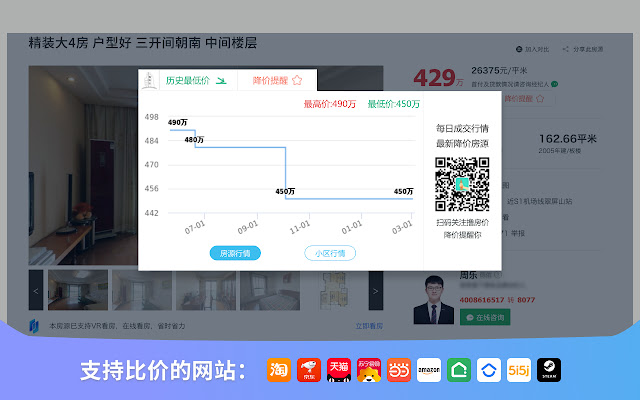Click the 5i5j site icon

pos(519,370)
